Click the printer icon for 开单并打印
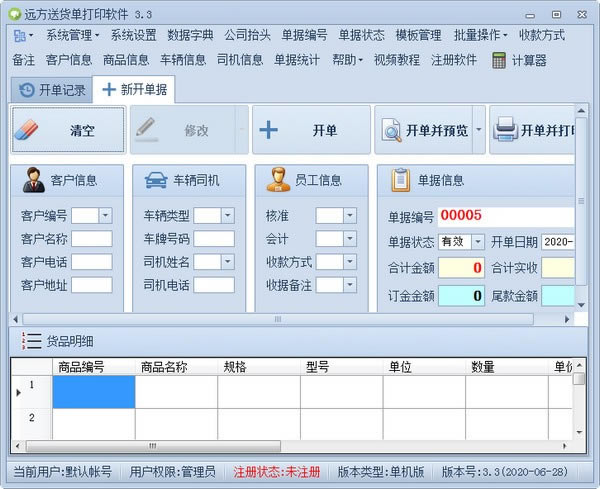Image resolution: width=600 pixels, height=489 pixels. tap(506, 130)
